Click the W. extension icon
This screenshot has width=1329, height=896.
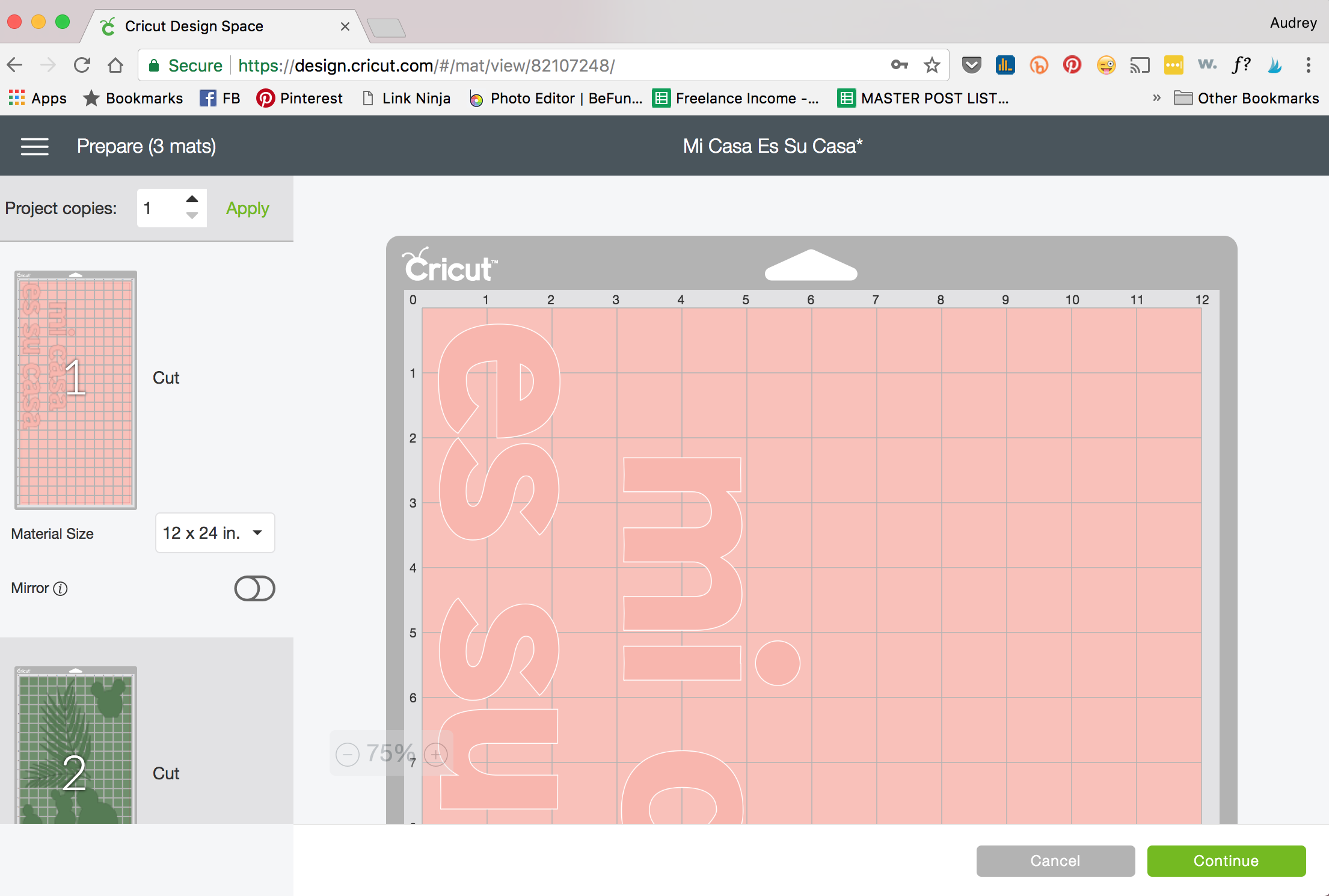pos(1207,64)
